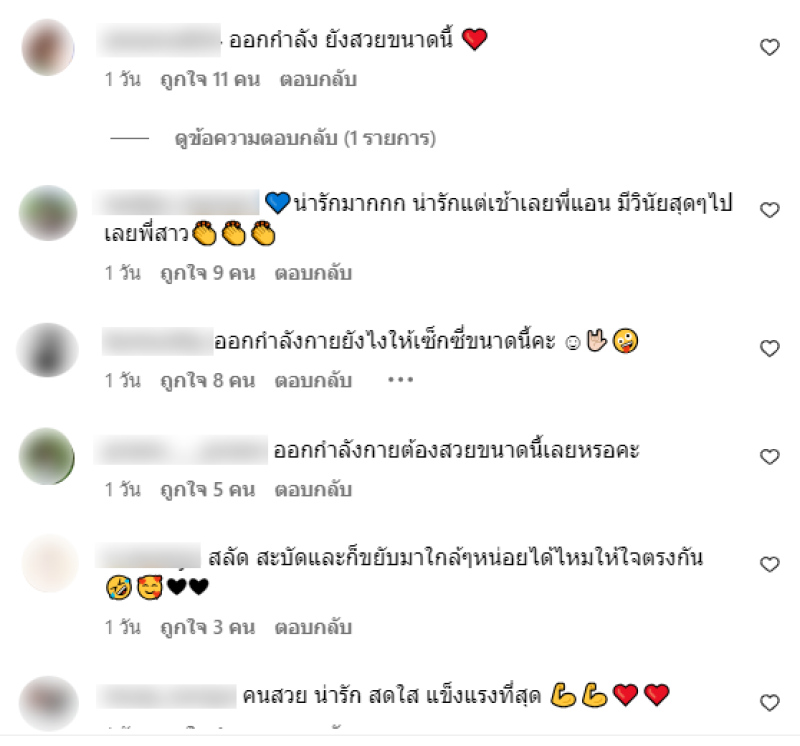Like the comment 'ออกกำลัง ยังสวยขนาดนี้'
800x746 pixels.
769,47
